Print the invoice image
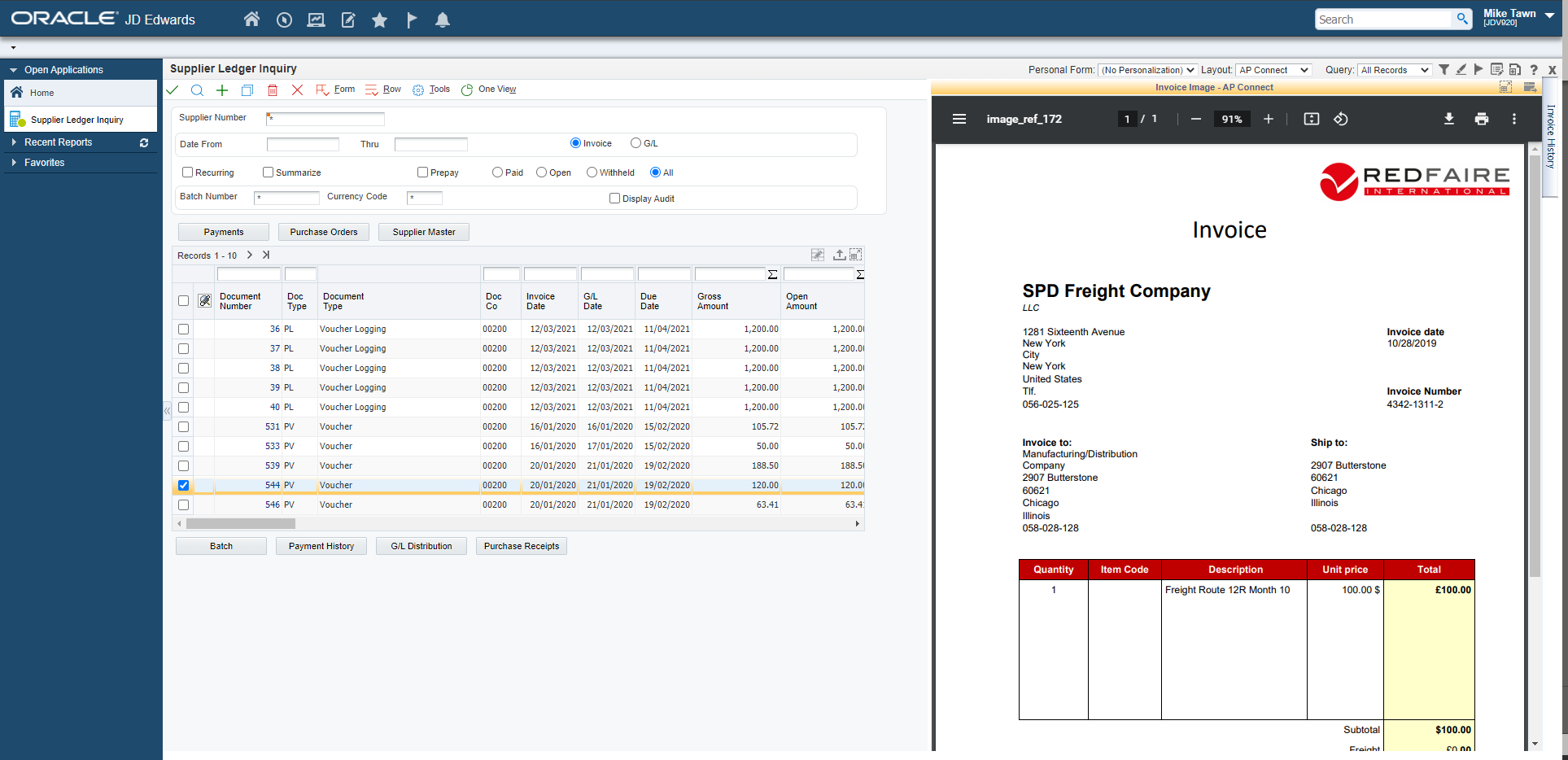Image resolution: width=1568 pixels, height=760 pixels. click(x=1481, y=119)
